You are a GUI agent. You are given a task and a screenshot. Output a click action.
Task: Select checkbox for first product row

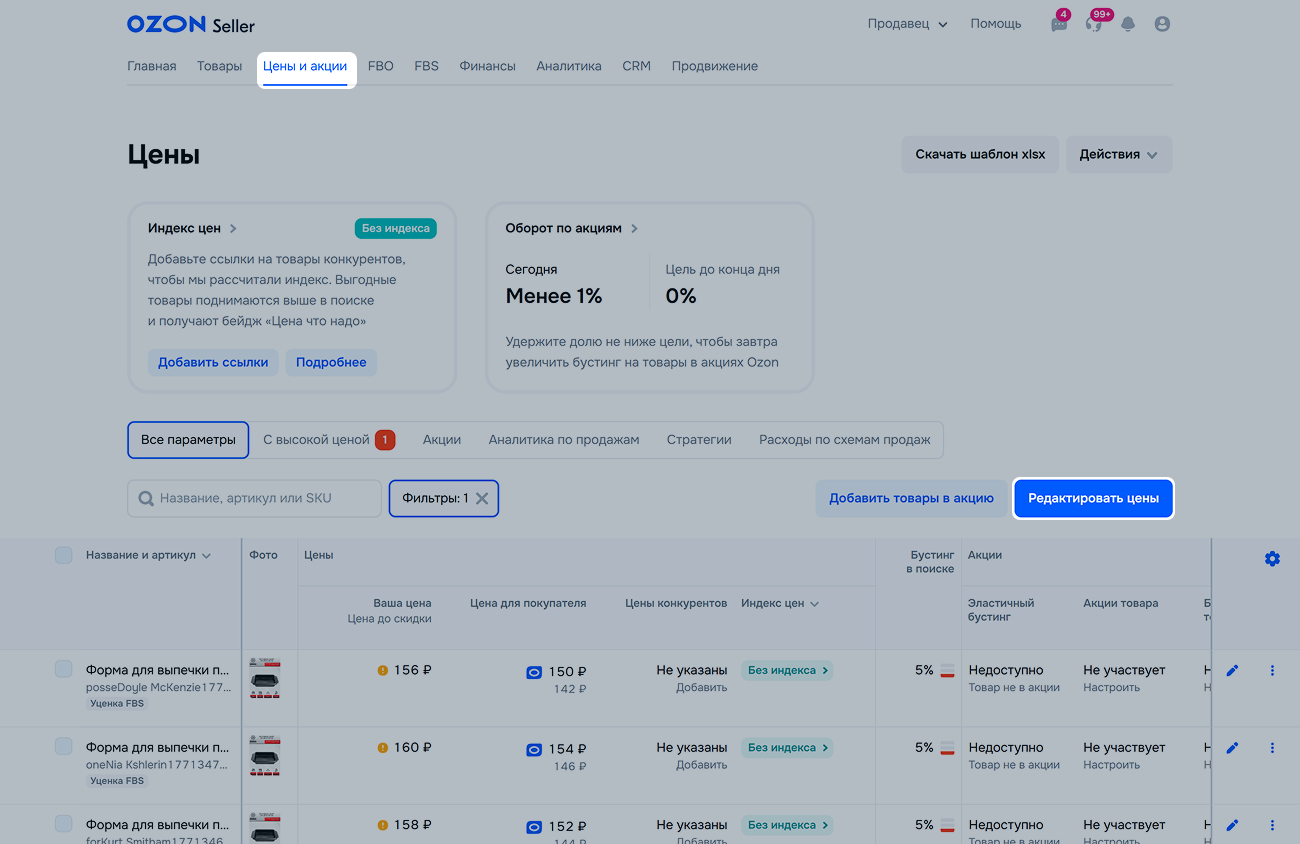point(63,669)
